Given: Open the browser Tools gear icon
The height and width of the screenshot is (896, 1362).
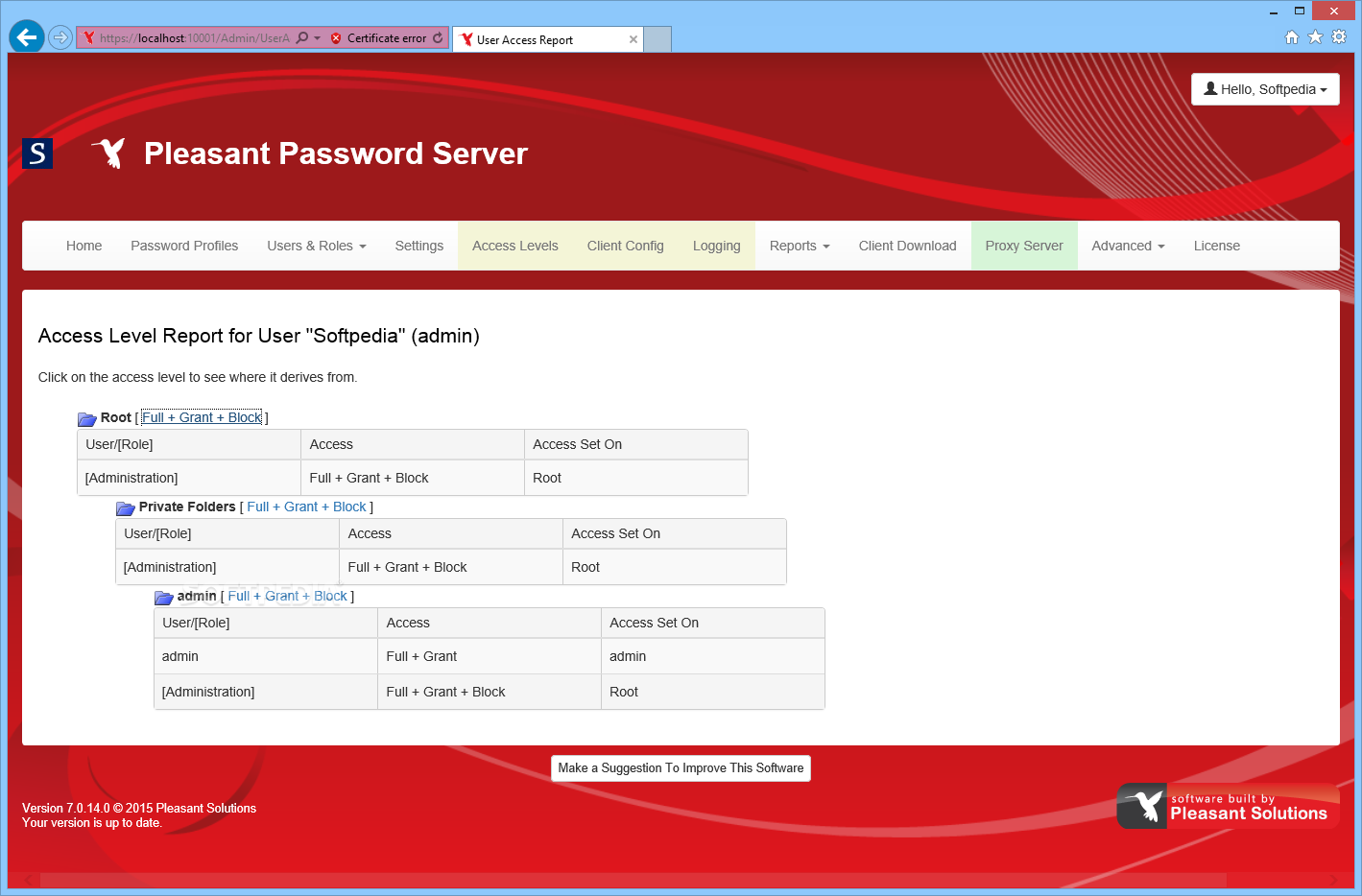Looking at the screenshot, I should 1339,36.
